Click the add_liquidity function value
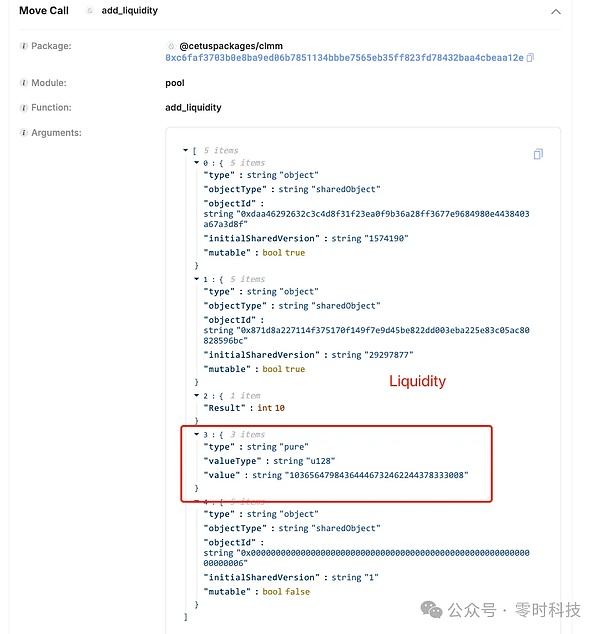Viewport: 600px width, 634px height. [193, 107]
